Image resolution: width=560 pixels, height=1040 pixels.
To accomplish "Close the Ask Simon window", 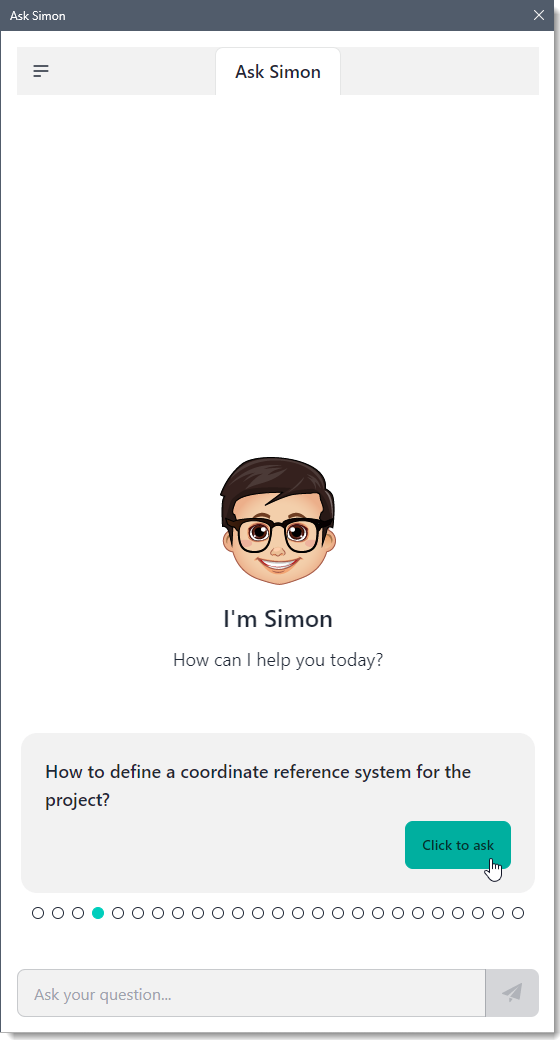I will click(x=539, y=15).
